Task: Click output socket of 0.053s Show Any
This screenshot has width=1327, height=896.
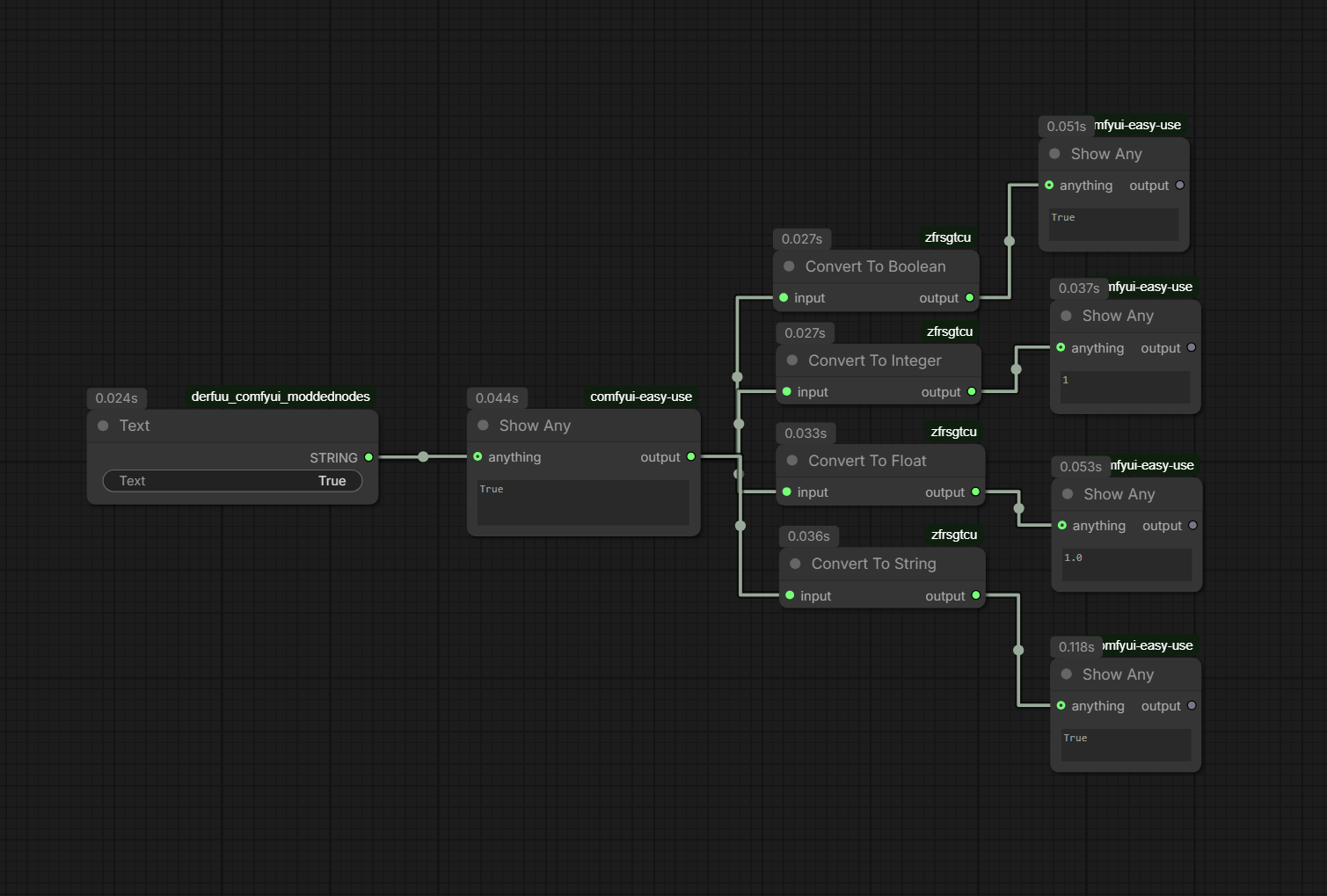Action: (1193, 525)
